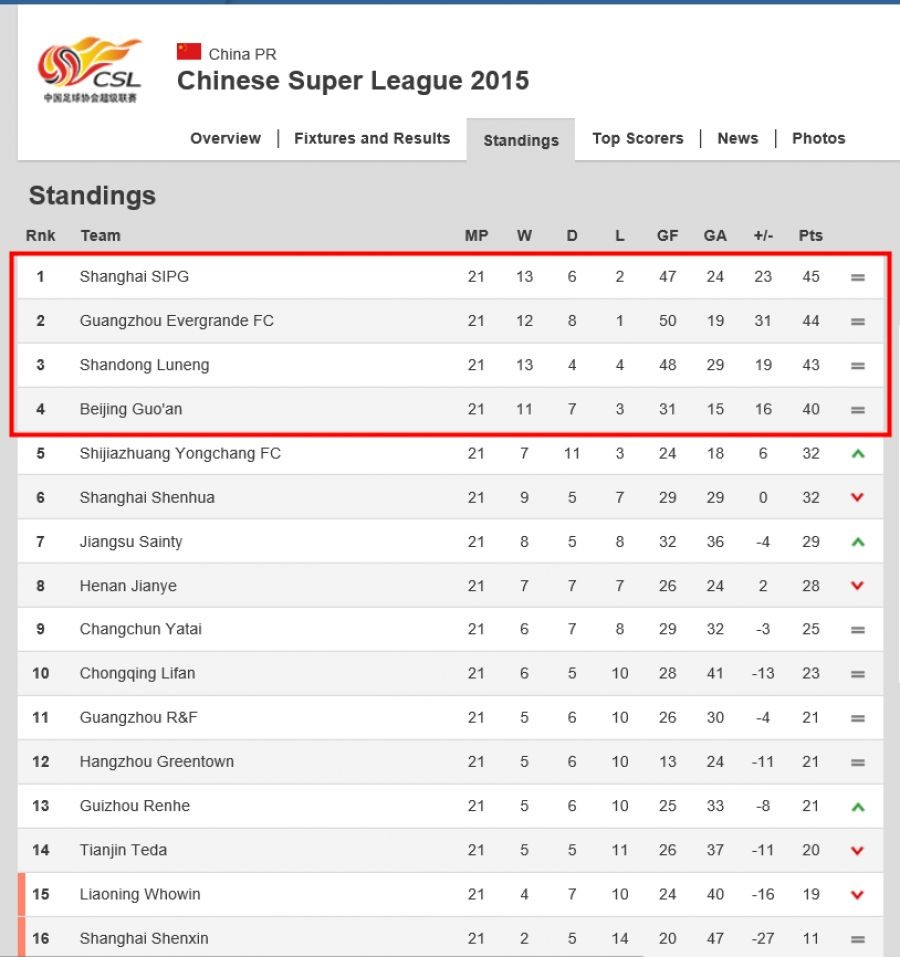The height and width of the screenshot is (957, 900).
Task: Click green up arrow for Shijiazhuang Yongchang FC
Action: click(857, 454)
